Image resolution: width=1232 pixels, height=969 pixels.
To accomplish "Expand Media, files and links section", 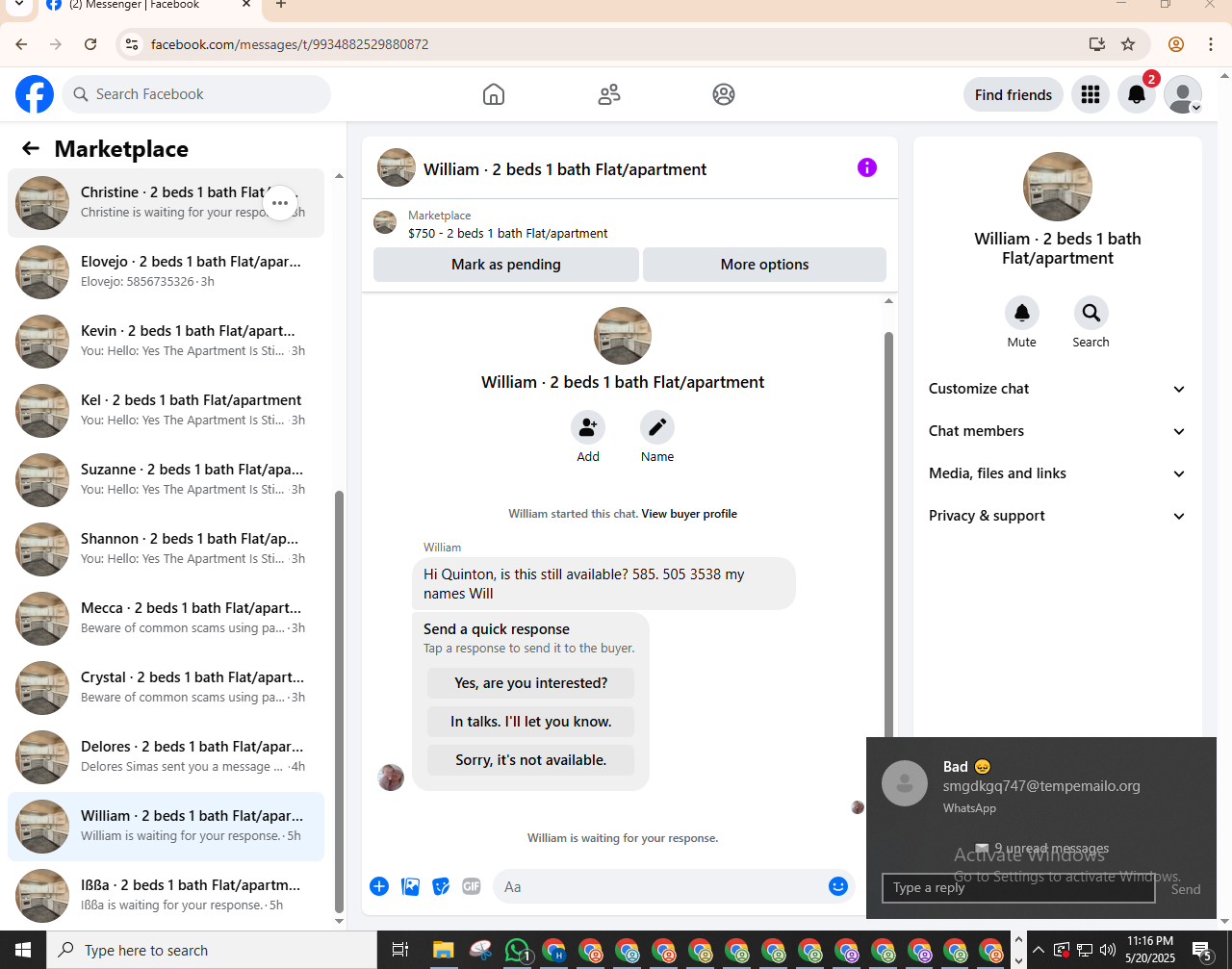I will tap(1058, 473).
